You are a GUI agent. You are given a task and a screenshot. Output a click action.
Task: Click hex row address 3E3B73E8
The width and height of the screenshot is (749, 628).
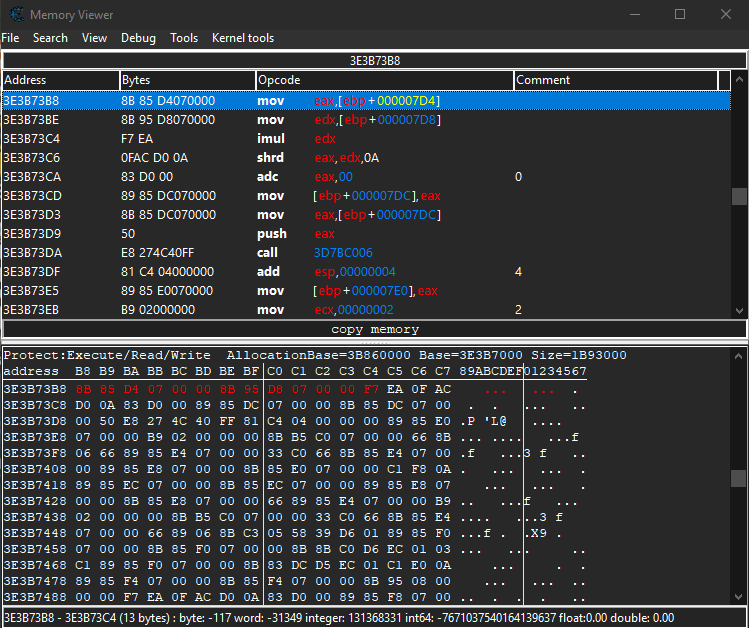click(x=35, y=437)
